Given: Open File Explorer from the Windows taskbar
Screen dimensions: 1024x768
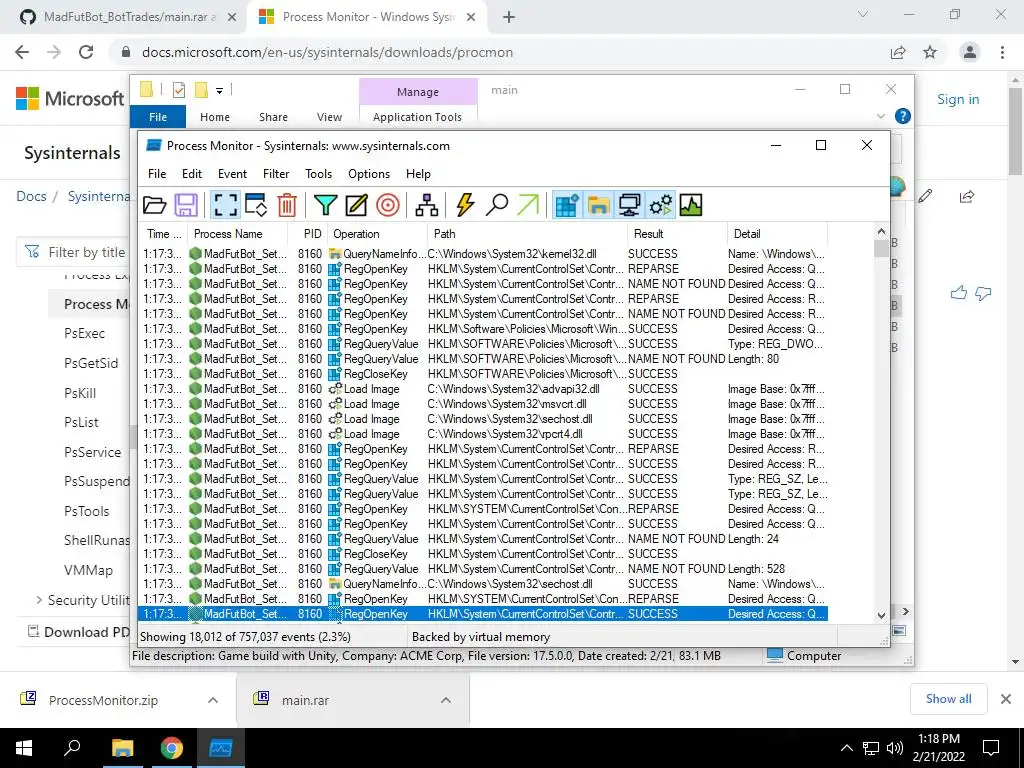Looking at the screenshot, I should pyautogui.click(x=122, y=748).
